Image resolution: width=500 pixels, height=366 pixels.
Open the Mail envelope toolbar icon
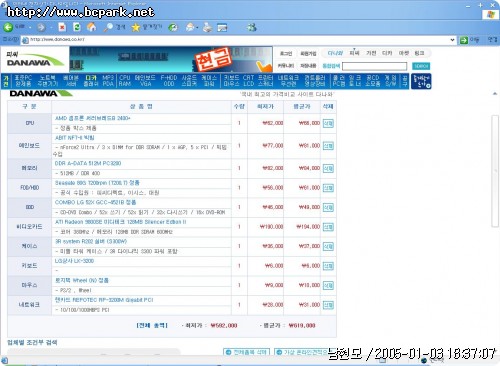click(x=190, y=27)
